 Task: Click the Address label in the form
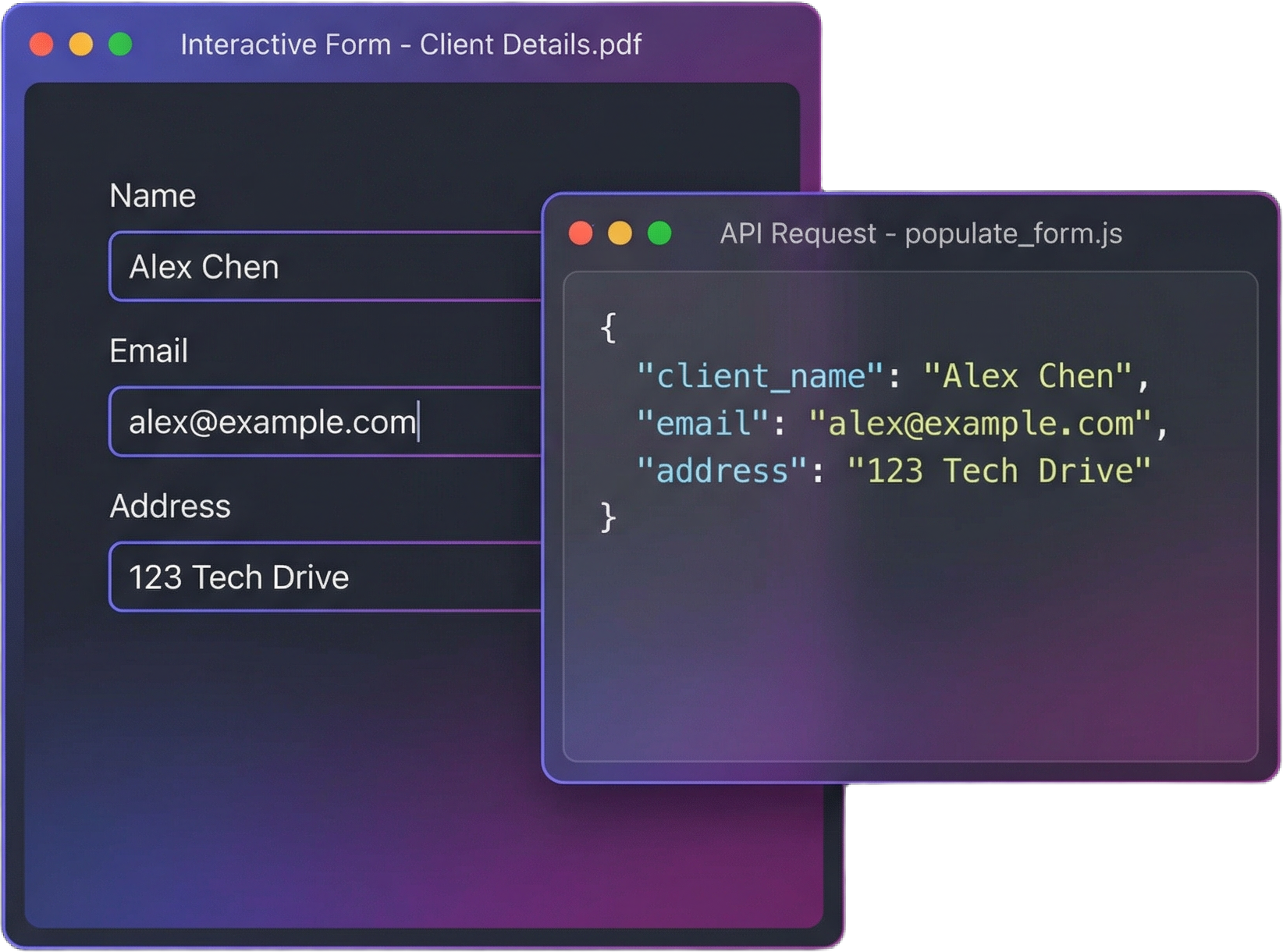click(x=170, y=506)
